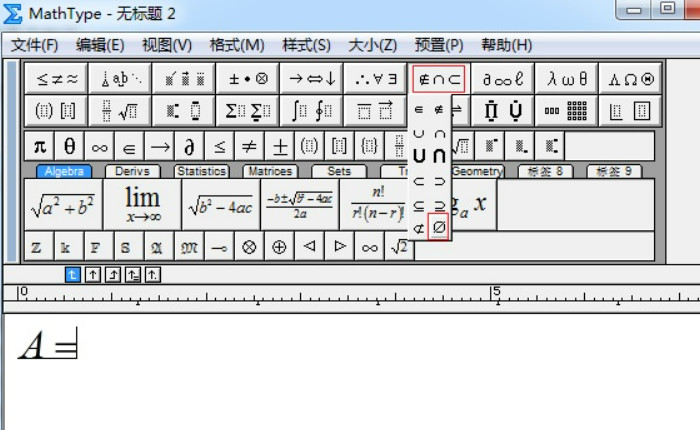Image resolution: width=700 pixels, height=430 pixels.
Task: Open the matrix templates palette
Action: [x=567, y=110]
